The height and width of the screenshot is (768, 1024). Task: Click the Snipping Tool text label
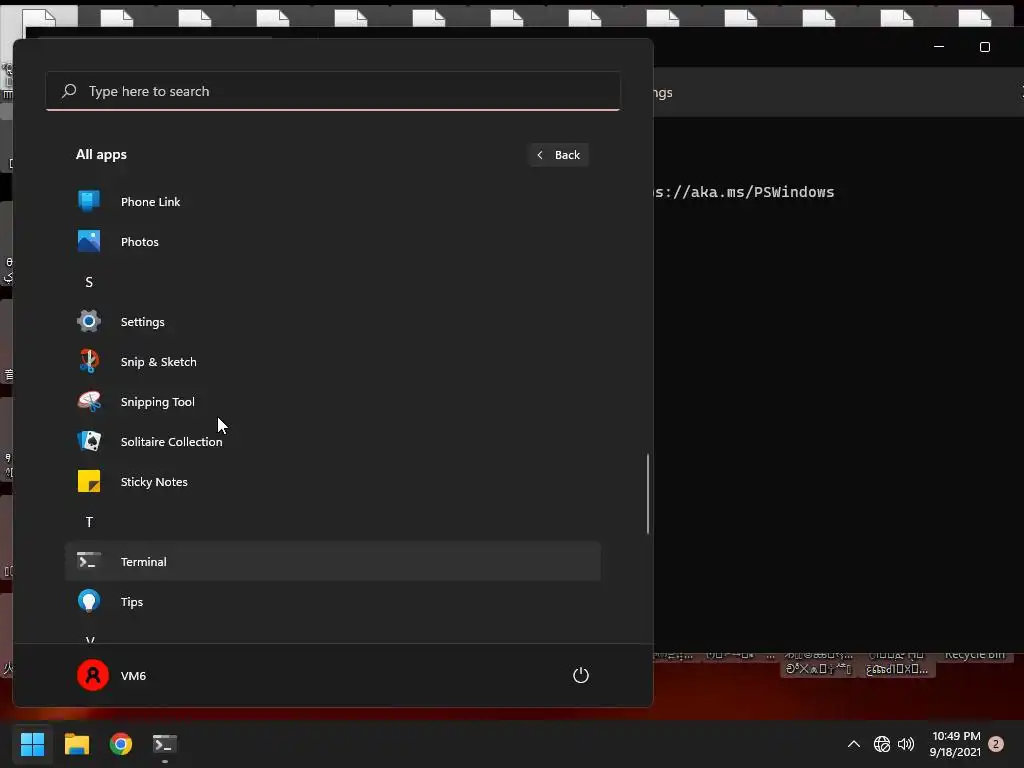pyautogui.click(x=157, y=402)
